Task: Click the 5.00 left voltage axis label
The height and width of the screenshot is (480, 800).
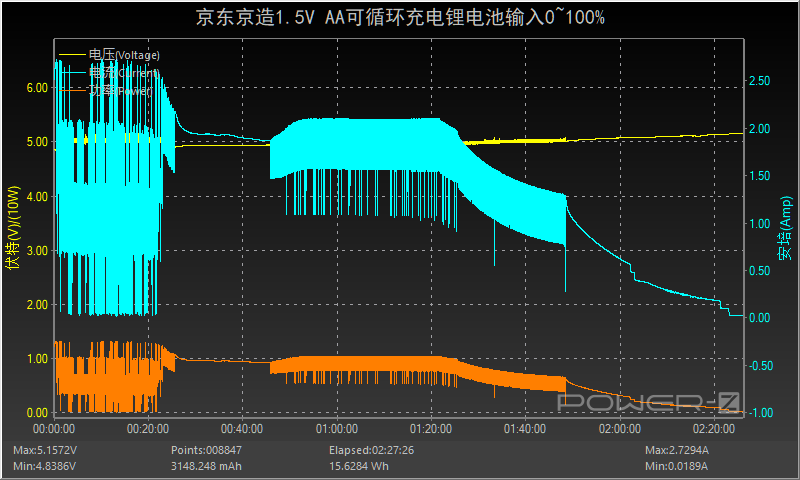Action: pyautogui.click(x=37, y=142)
